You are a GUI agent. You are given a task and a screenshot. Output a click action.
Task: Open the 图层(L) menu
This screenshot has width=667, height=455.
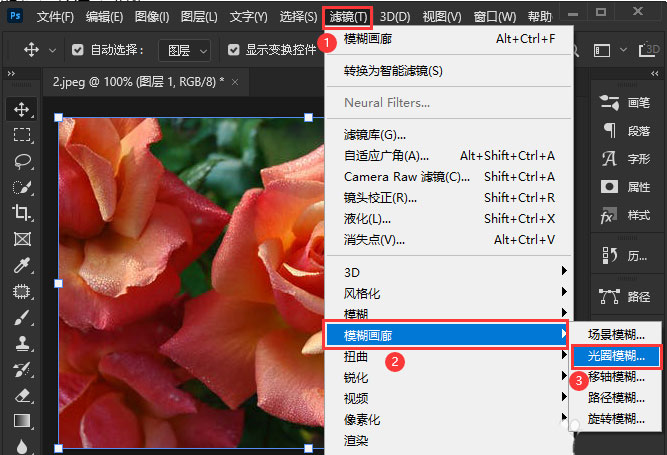[x=199, y=17]
